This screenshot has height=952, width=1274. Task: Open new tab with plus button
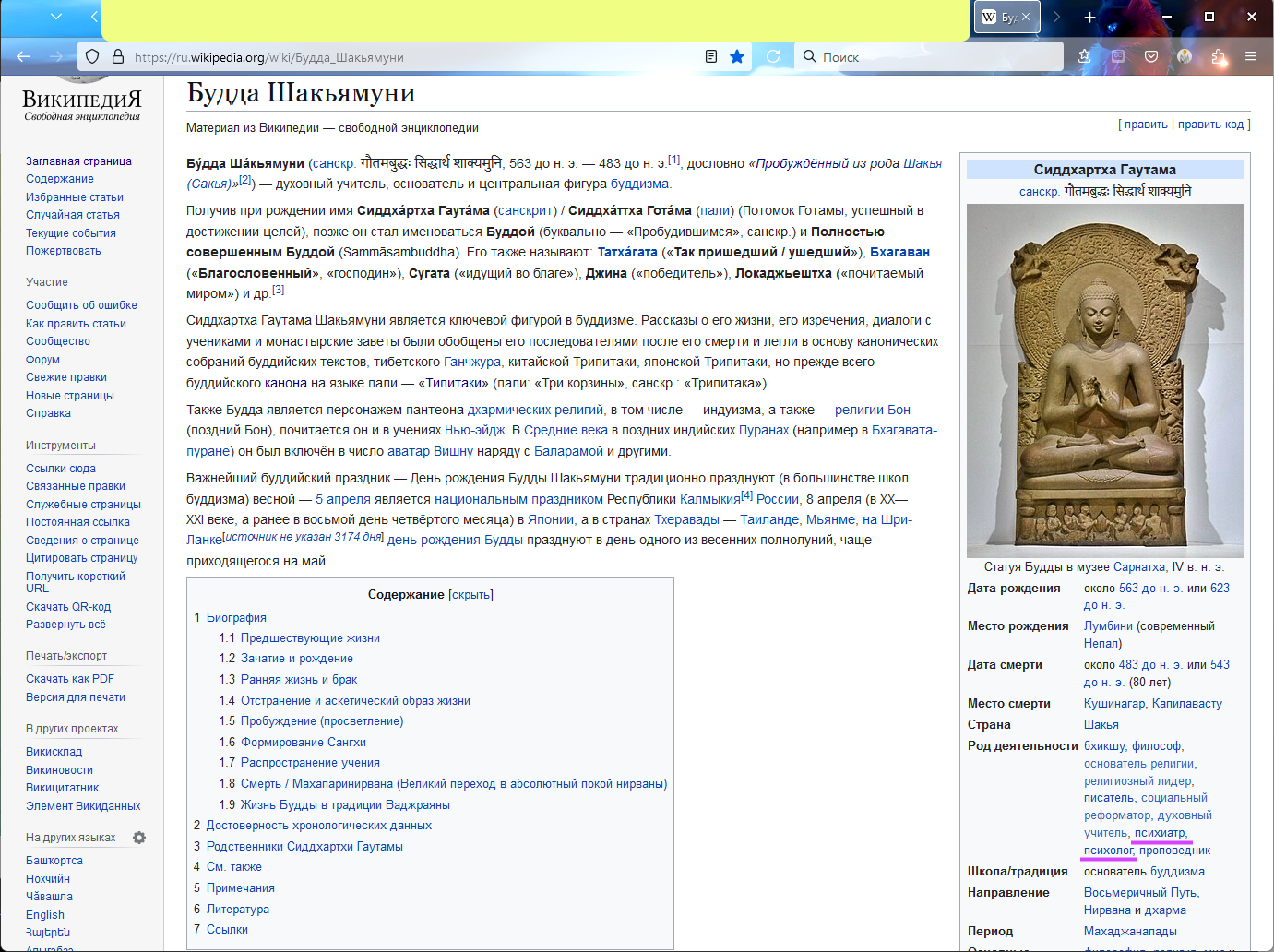click(x=1089, y=17)
